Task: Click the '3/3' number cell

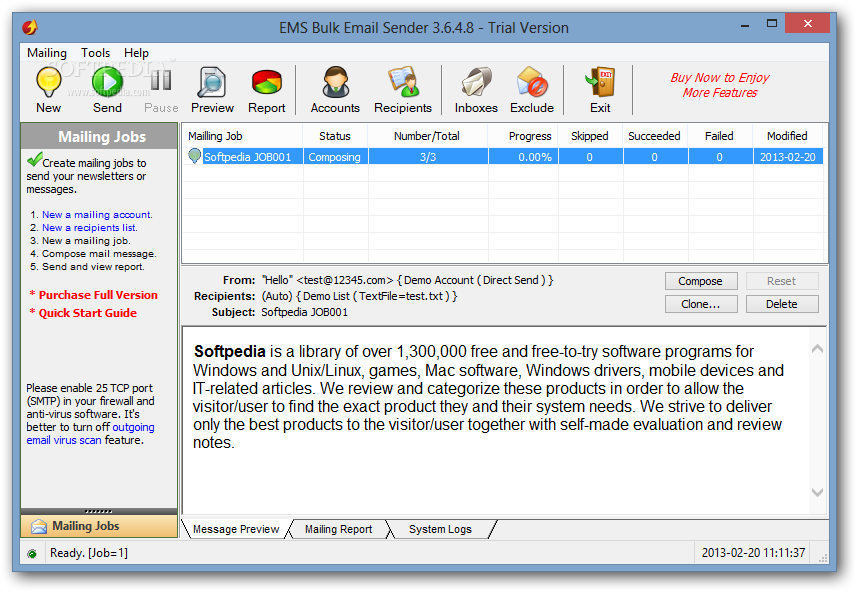Action: pyautogui.click(x=428, y=157)
